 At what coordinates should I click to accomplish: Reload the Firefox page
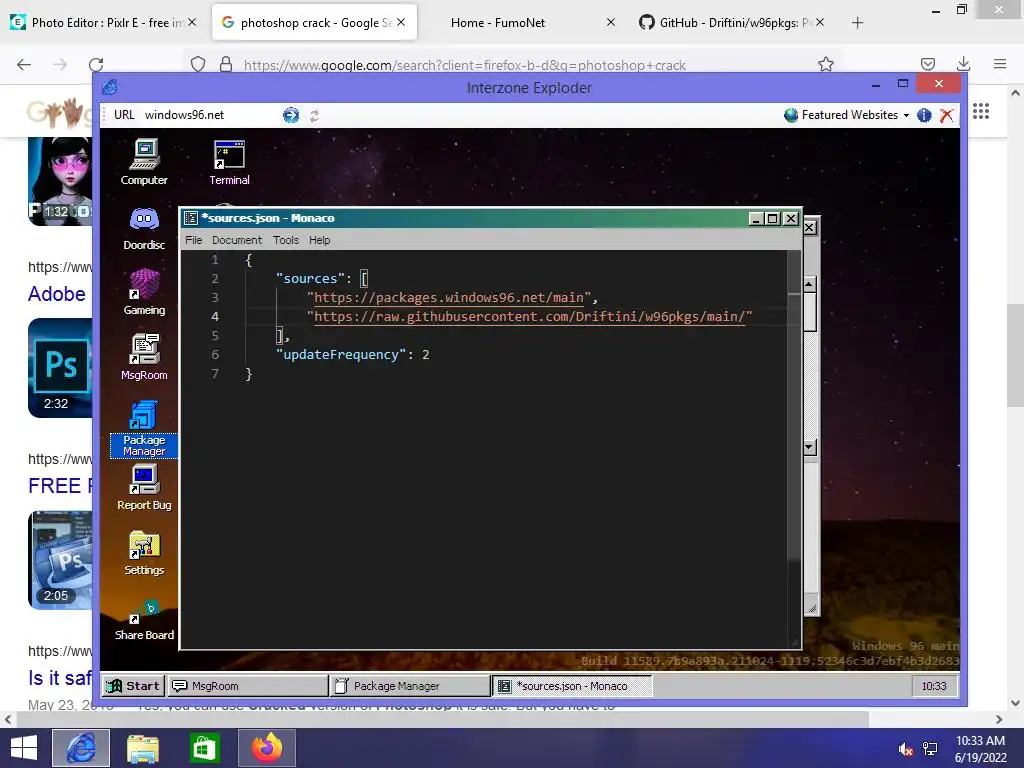click(x=96, y=65)
